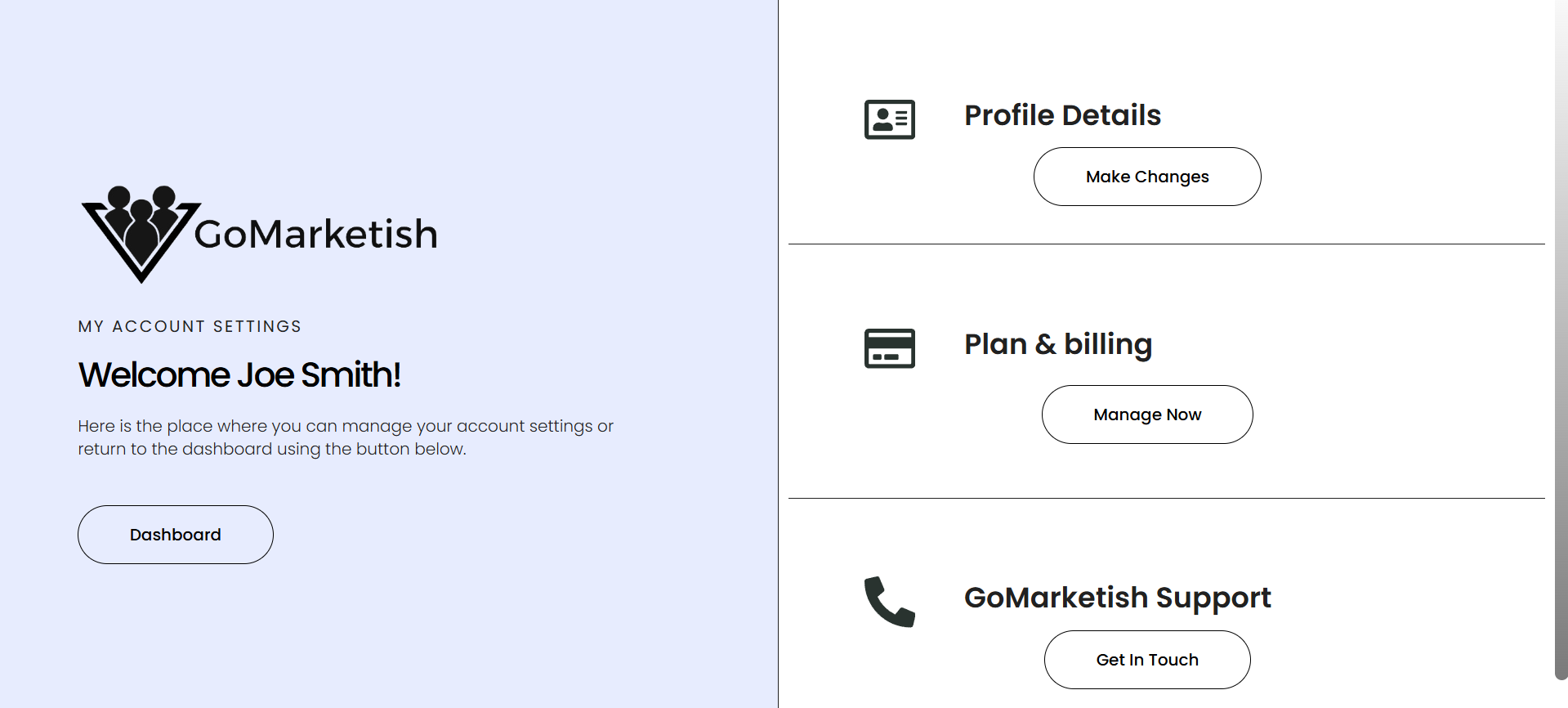Image resolution: width=1568 pixels, height=708 pixels.
Task: Click the GoMarketish logo wordmark text
Action: click(x=315, y=235)
